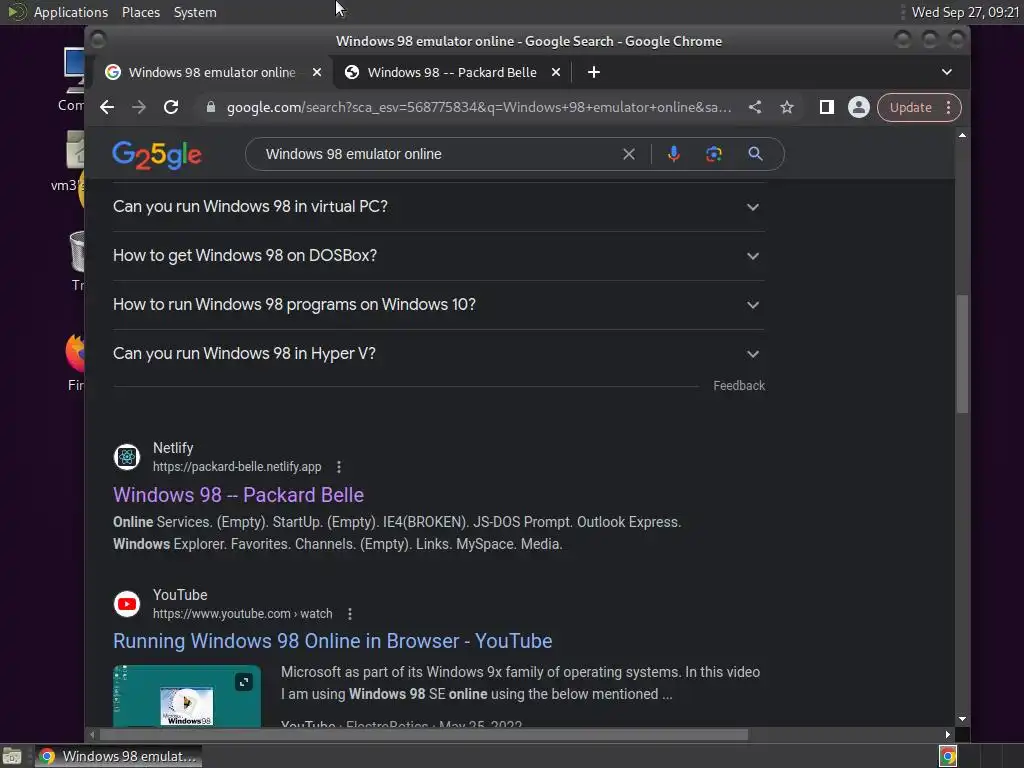Viewport: 1024px width, 768px height.
Task: Open the Places menu in top panel
Action: [140, 12]
